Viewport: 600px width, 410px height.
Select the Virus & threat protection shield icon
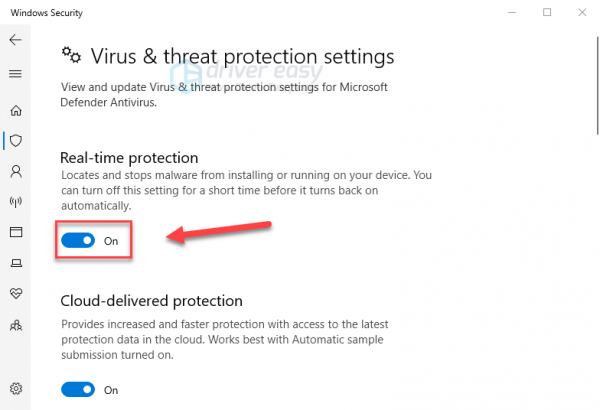[x=16, y=140]
